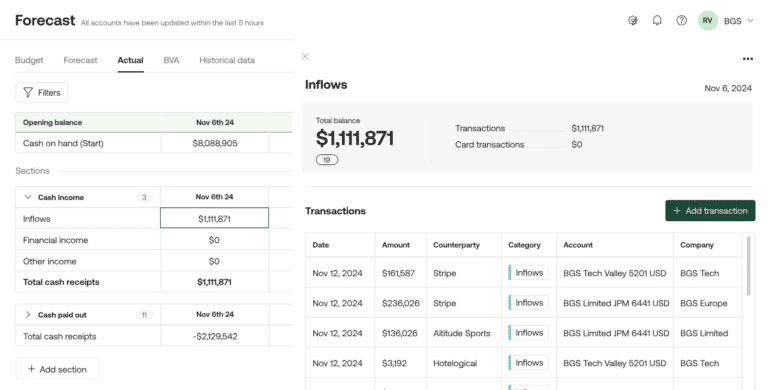Switch to the Budget tab
This screenshot has width=768, height=390.
pyautogui.click(x=29, y=60)
